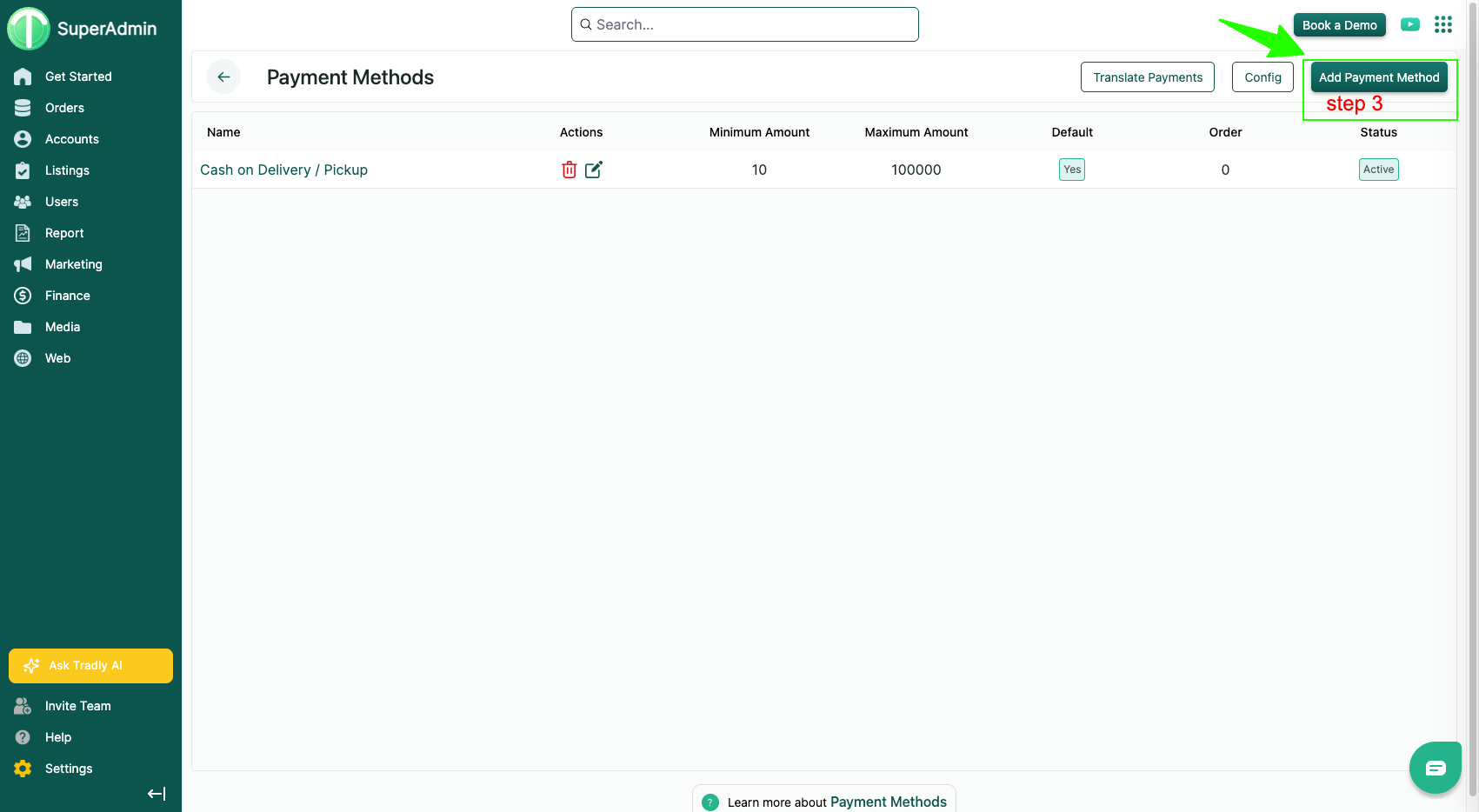Image resolution: width=1479 pixels, height=812 pixels.
Task: Open the apps grid menu icon
Action: click(1443, 25)
